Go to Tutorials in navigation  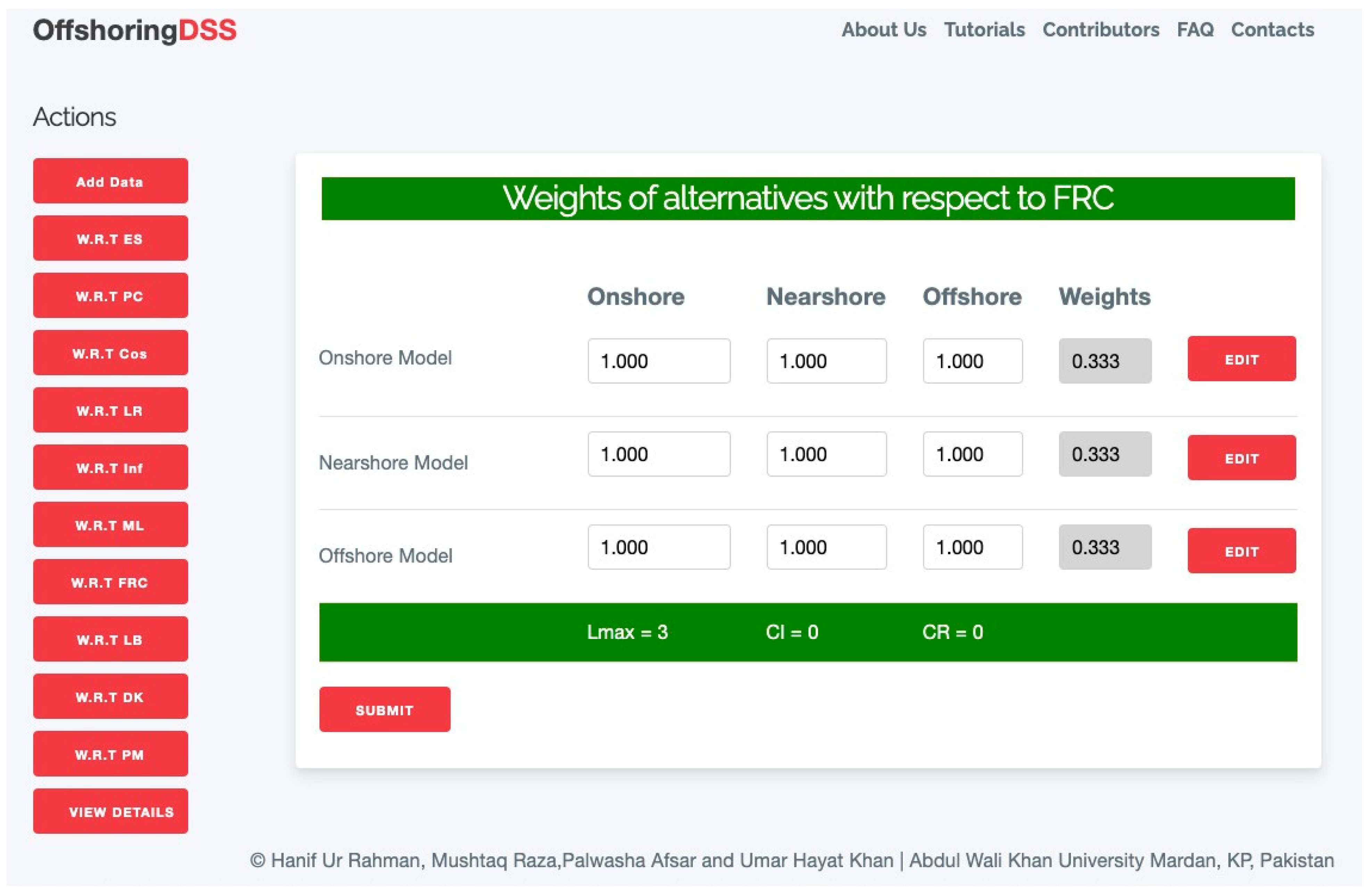[984, 30]
